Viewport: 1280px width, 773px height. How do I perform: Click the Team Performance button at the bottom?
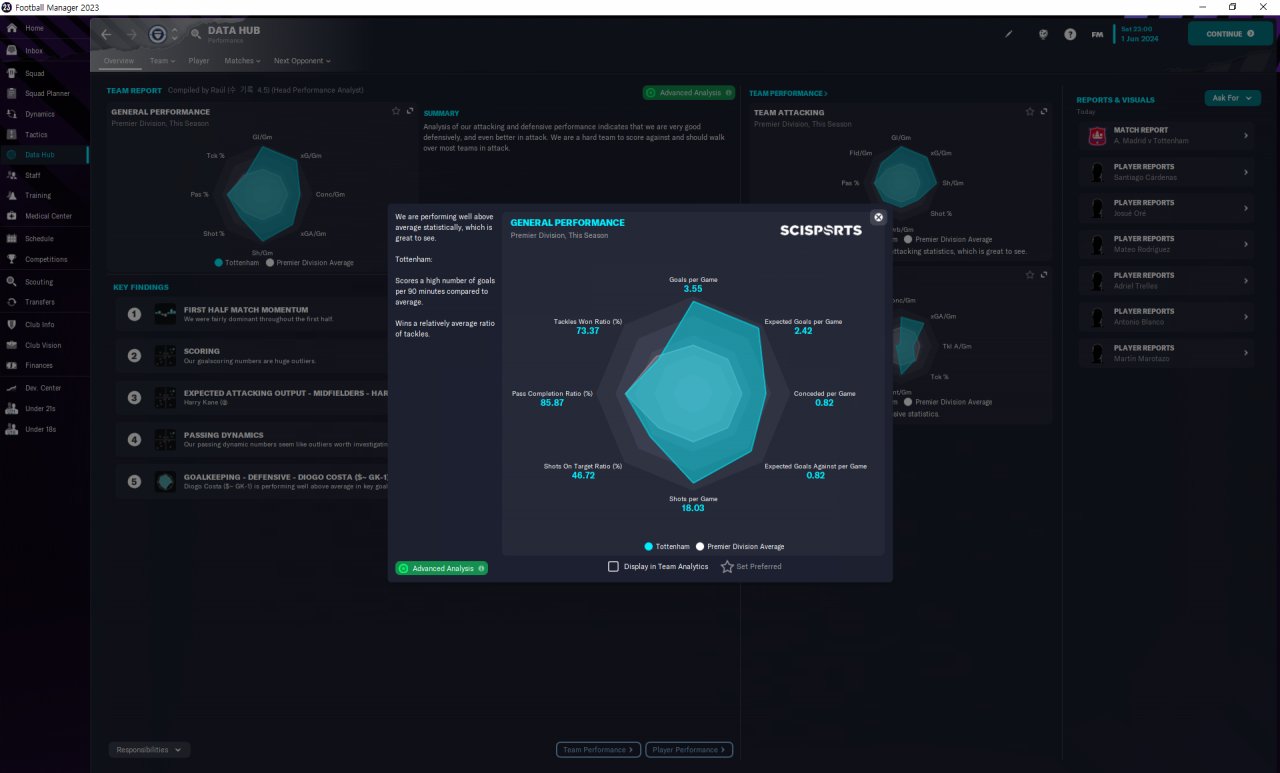click(x=598, y=749)
